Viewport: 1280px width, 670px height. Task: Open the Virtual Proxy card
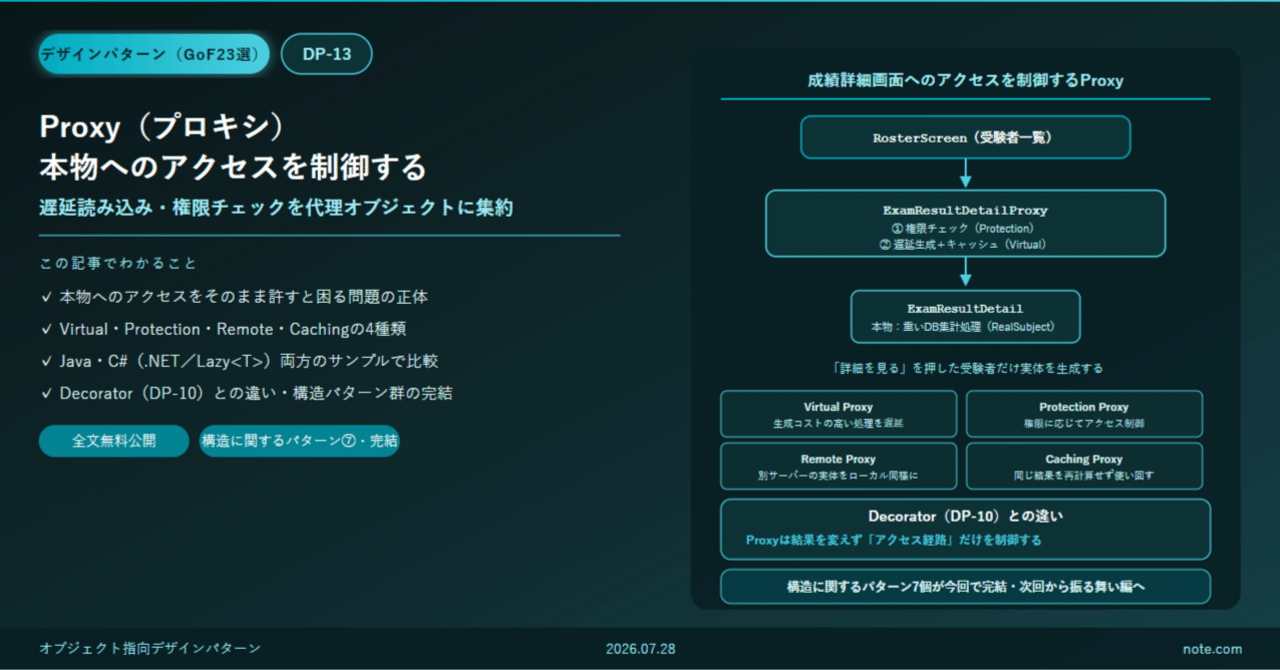pos(838,414)
